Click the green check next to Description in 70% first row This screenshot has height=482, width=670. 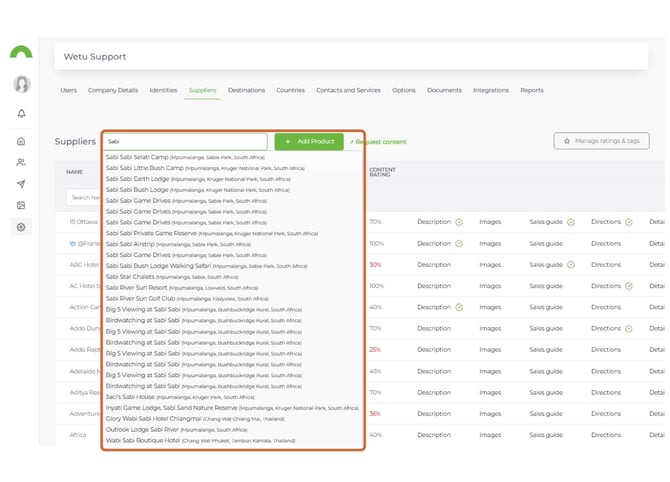[459, 222]
